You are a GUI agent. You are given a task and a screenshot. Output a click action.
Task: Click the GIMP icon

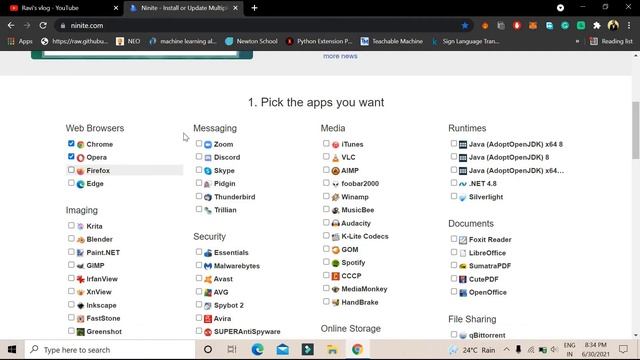click(x=81, y=266)
